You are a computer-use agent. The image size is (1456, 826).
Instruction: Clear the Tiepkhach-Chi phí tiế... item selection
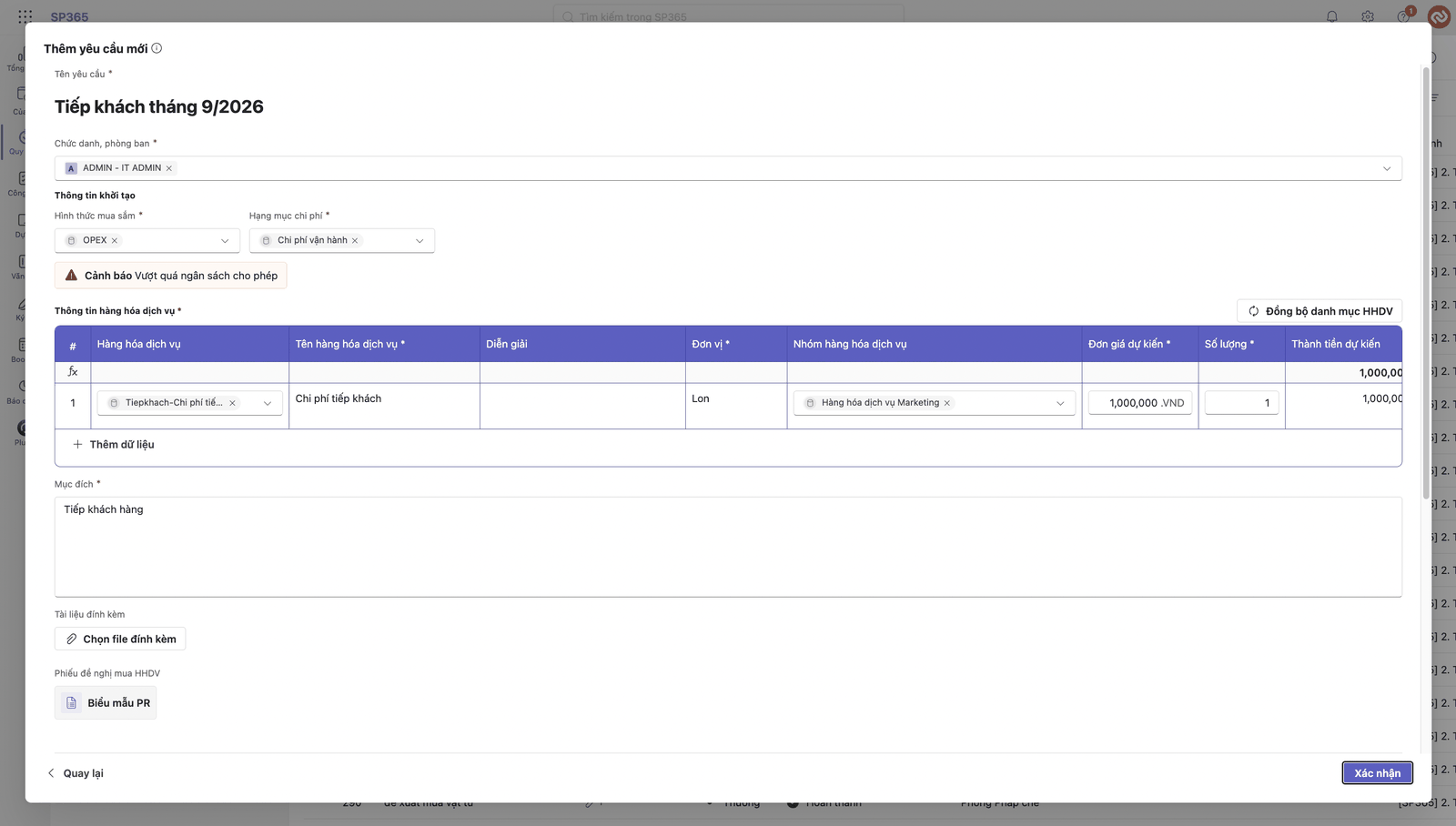pos(232,403)
